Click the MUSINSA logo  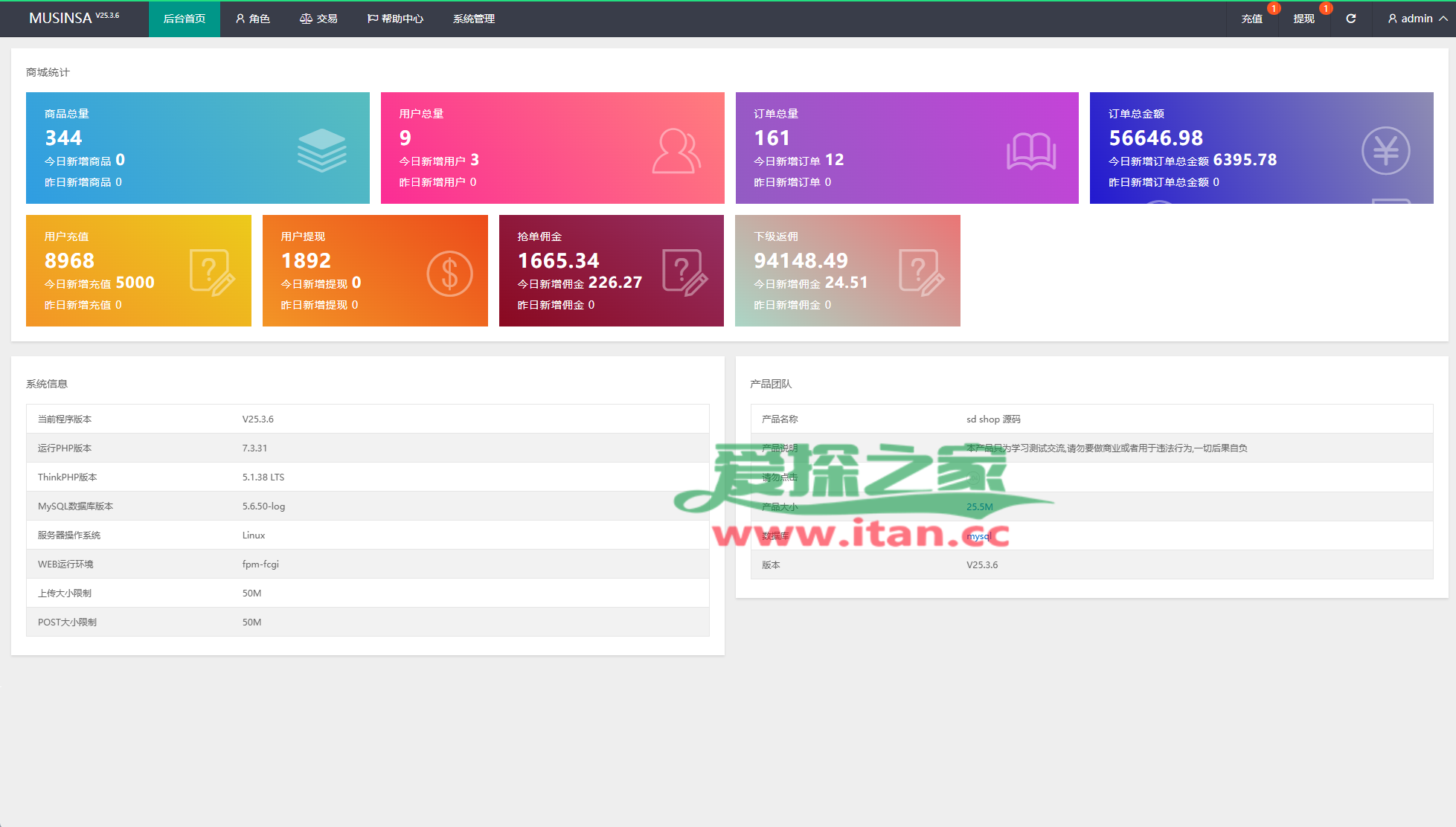point(61,18)
